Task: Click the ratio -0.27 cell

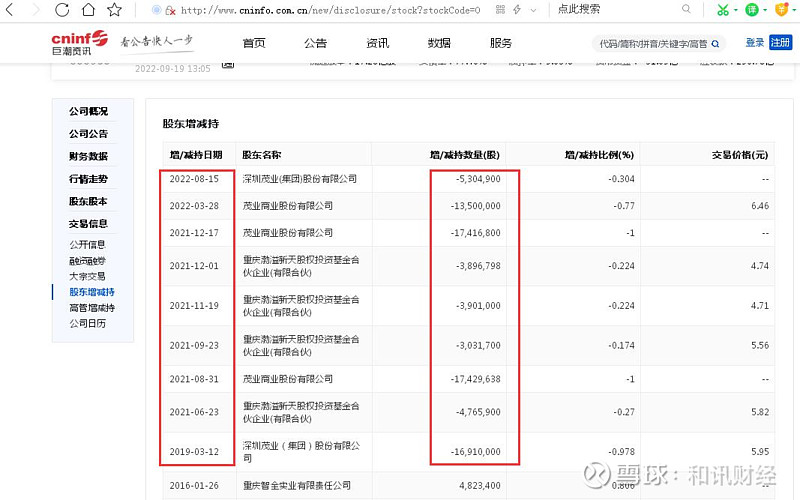Action: pyautogui.click(x=624, y=412)
